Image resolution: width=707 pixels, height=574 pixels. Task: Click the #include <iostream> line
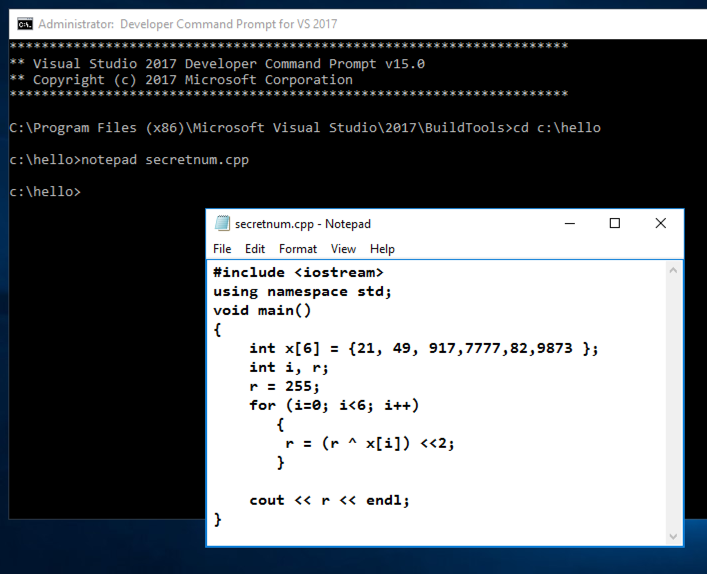(298, 273)
